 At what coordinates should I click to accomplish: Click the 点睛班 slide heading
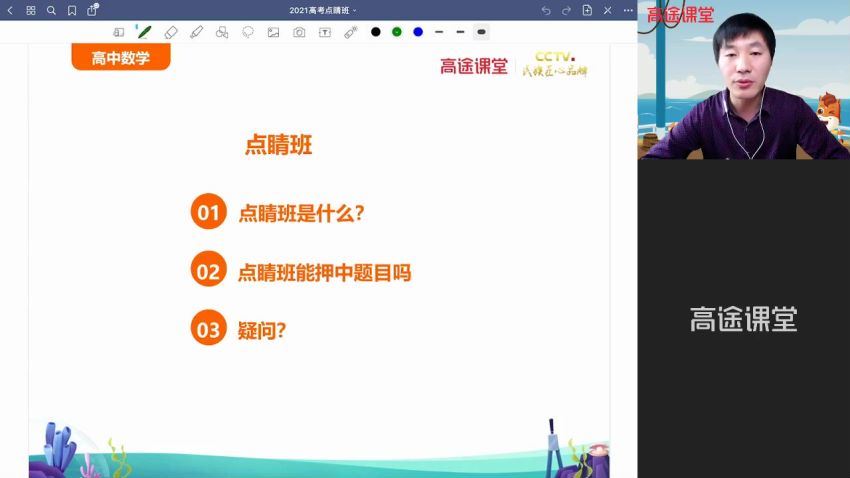tap(279, 145)
